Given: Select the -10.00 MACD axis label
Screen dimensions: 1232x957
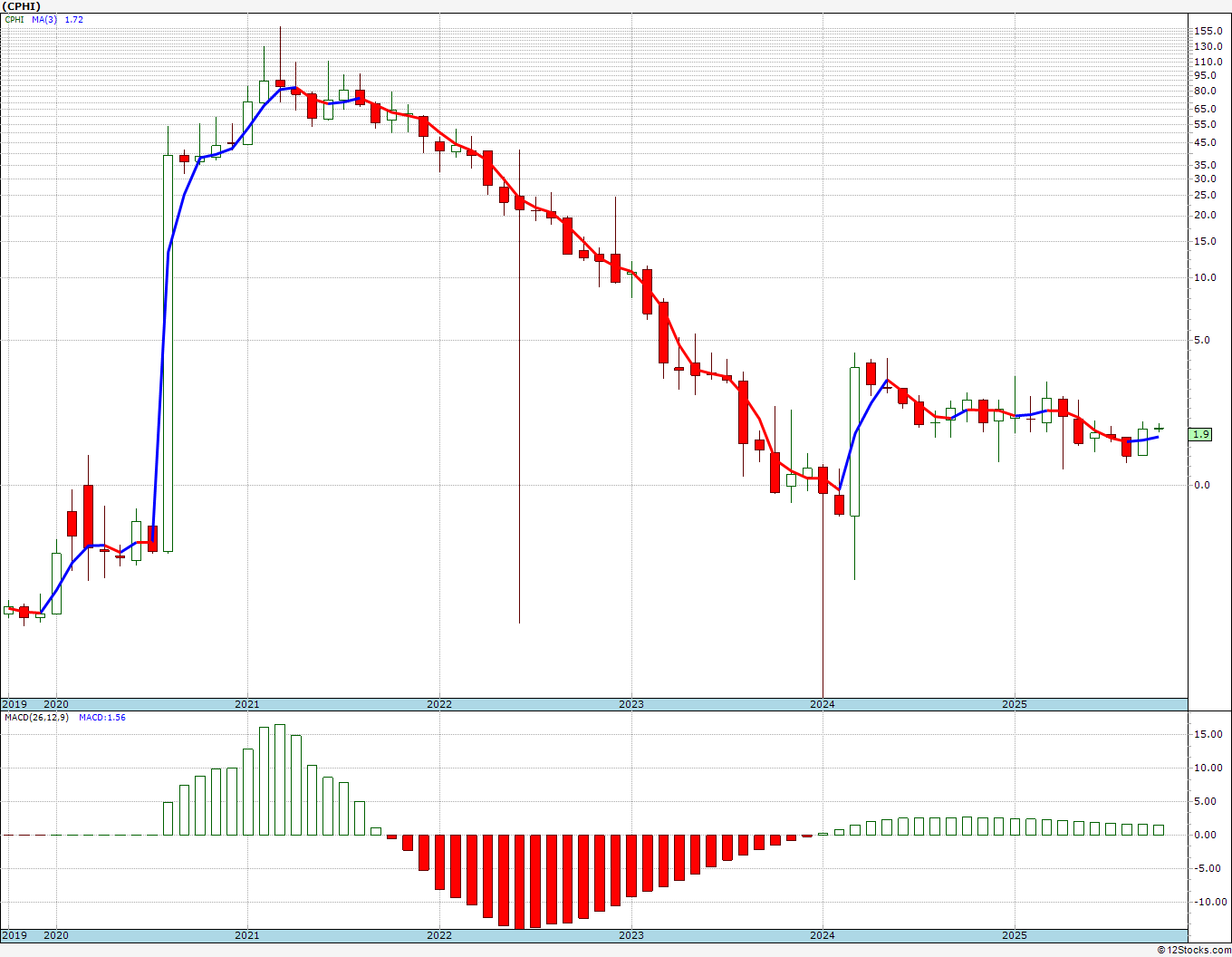Looking at the screenshot, I should (1208, 902).
